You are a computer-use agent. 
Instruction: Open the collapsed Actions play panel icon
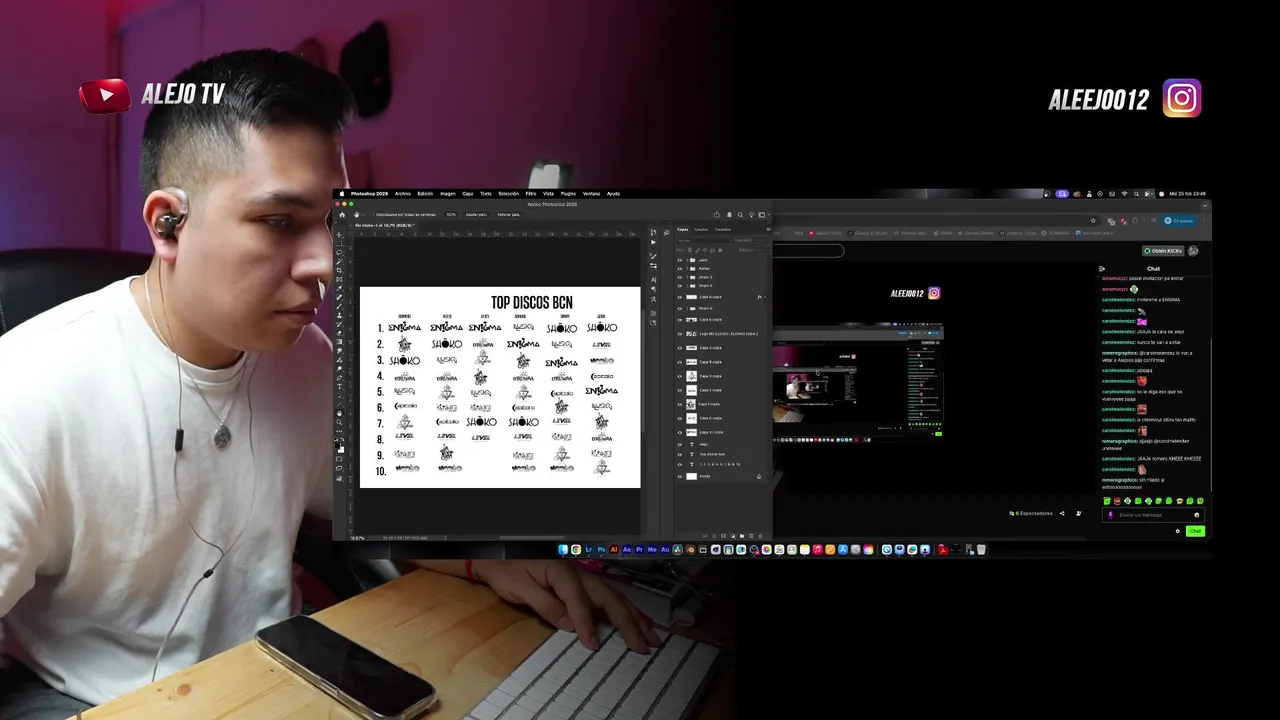[653, 242]
